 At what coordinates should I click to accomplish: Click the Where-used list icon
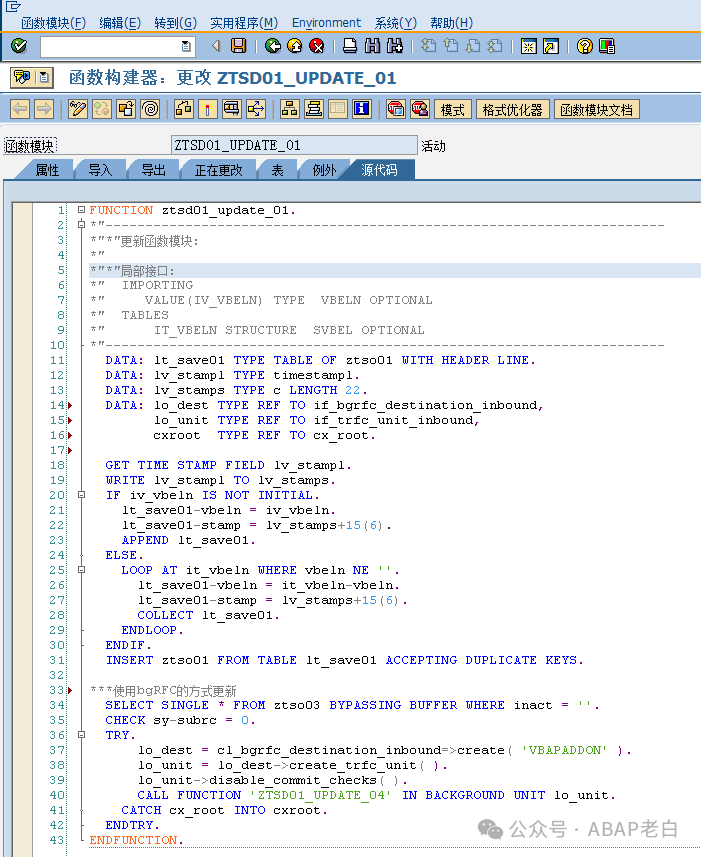256,109
